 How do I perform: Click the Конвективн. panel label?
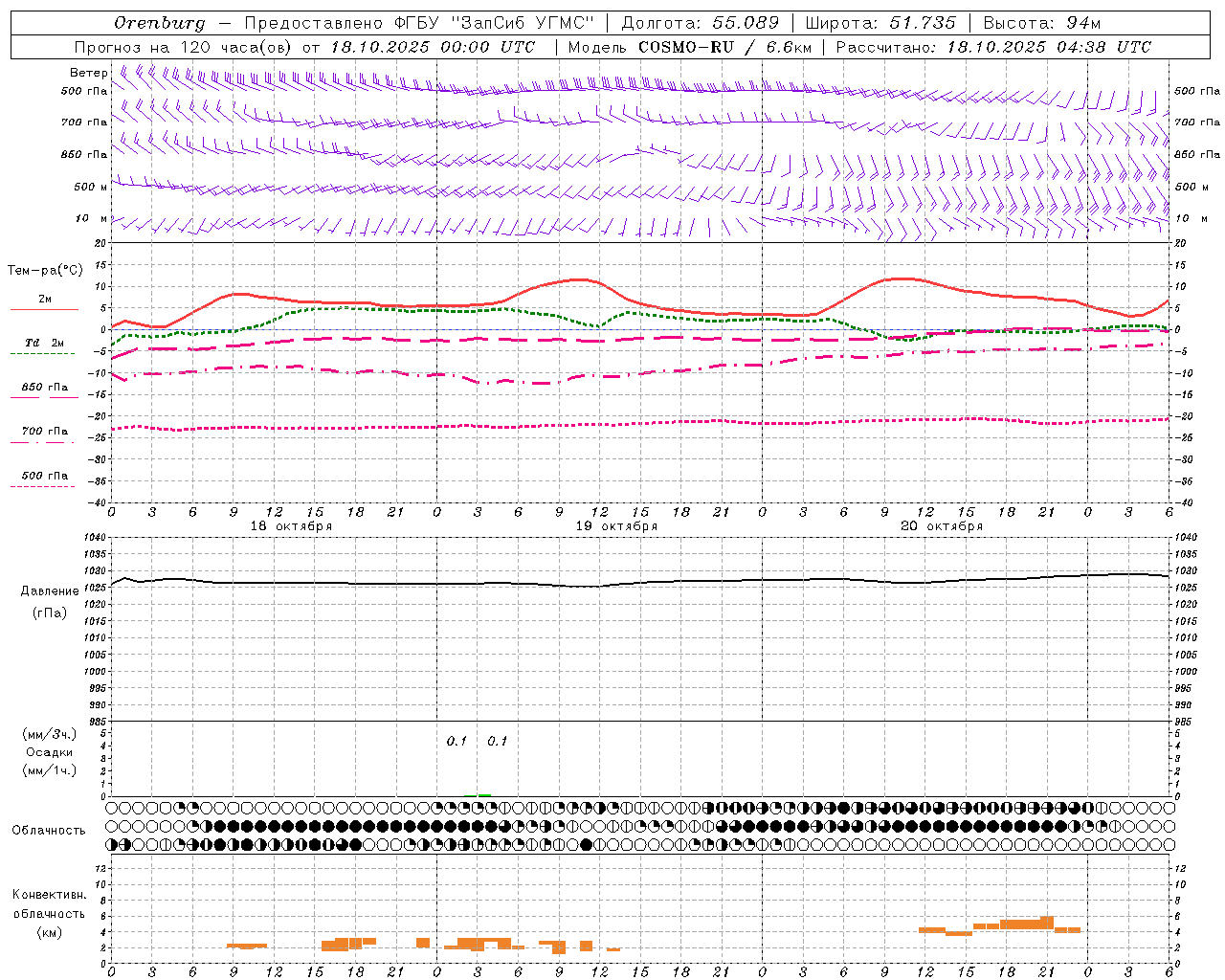pyautogui.click(x=49, y=895)
